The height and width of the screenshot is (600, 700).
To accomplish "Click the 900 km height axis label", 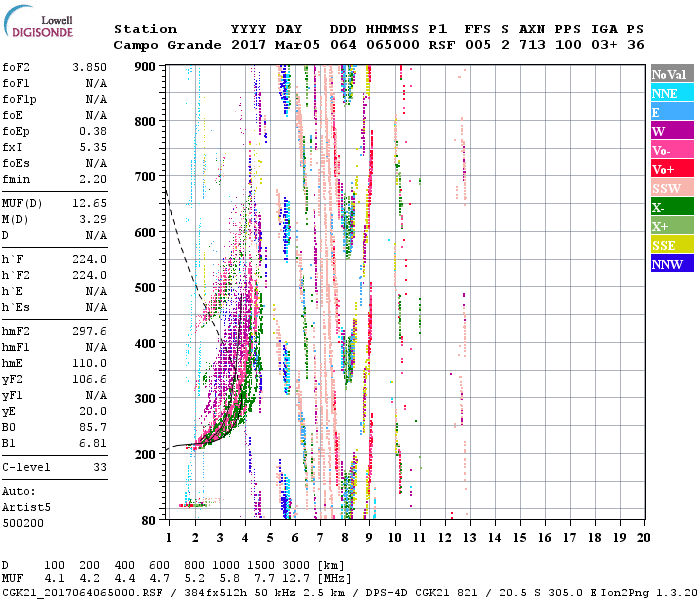I will click(146, 67).
